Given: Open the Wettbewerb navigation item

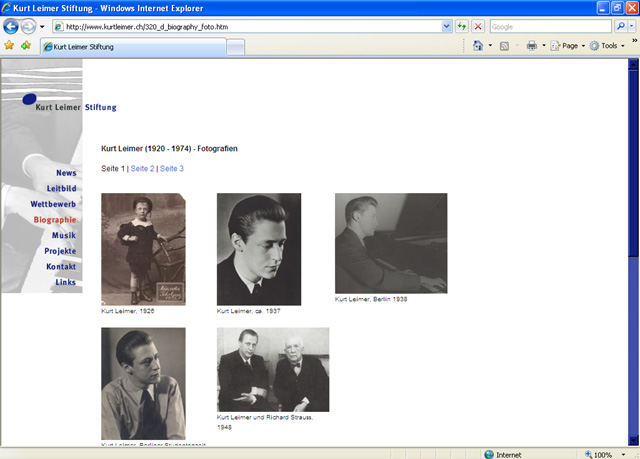Looking at the screenshot, I should point(53,204).
